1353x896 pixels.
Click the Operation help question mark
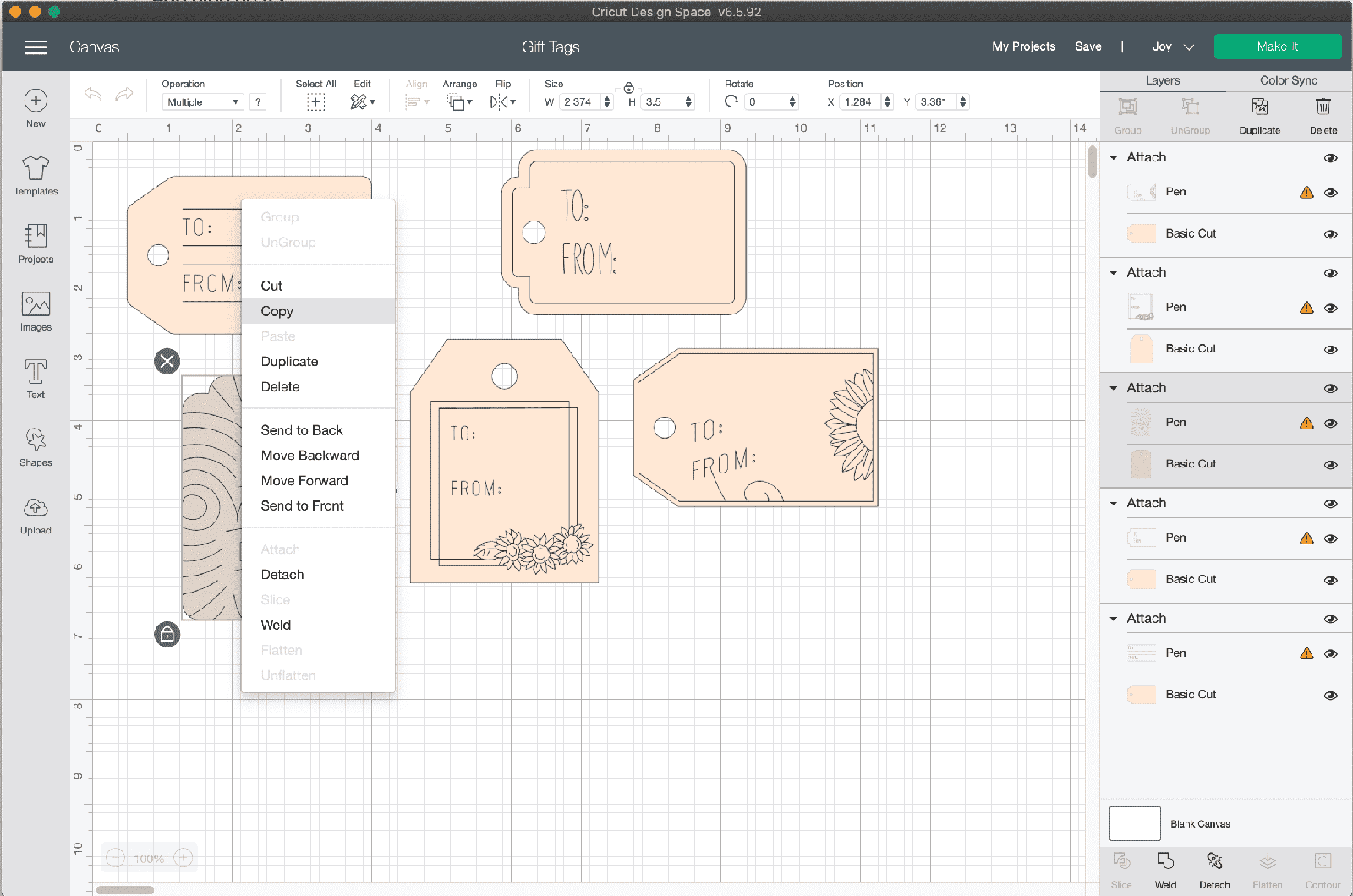[258, 102]
